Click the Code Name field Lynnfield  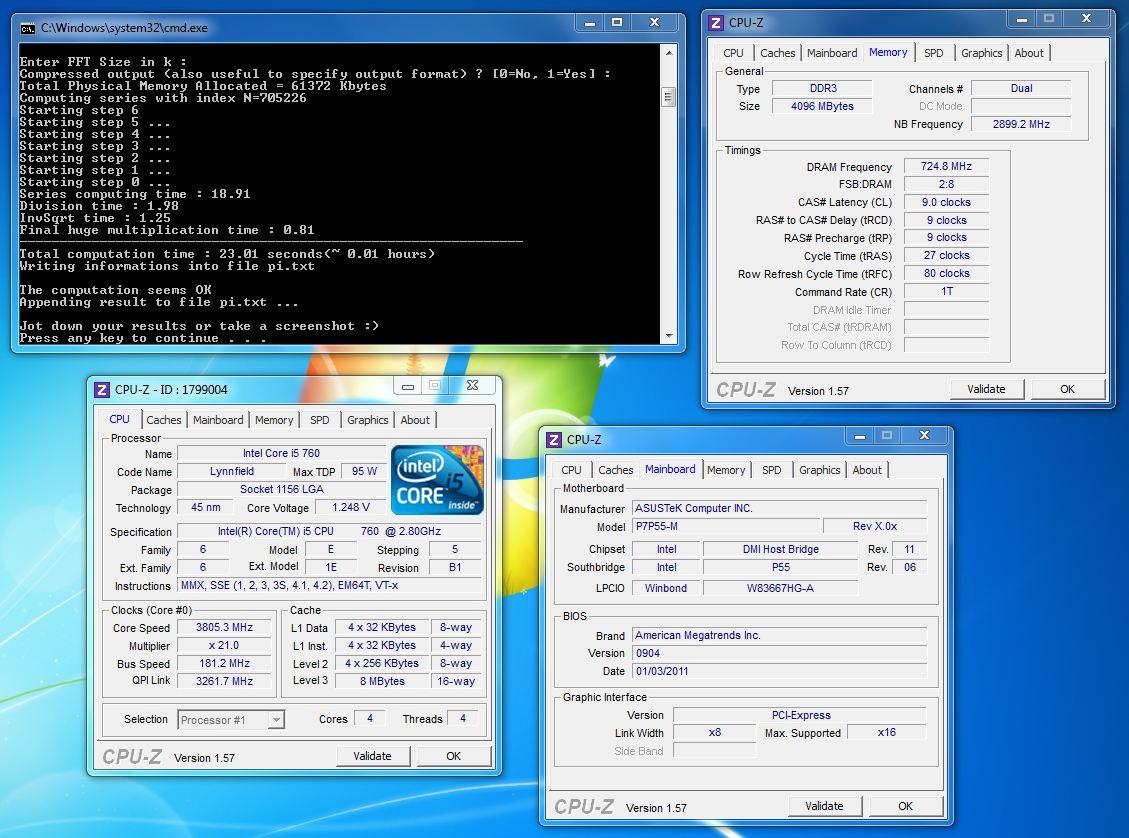232,471
